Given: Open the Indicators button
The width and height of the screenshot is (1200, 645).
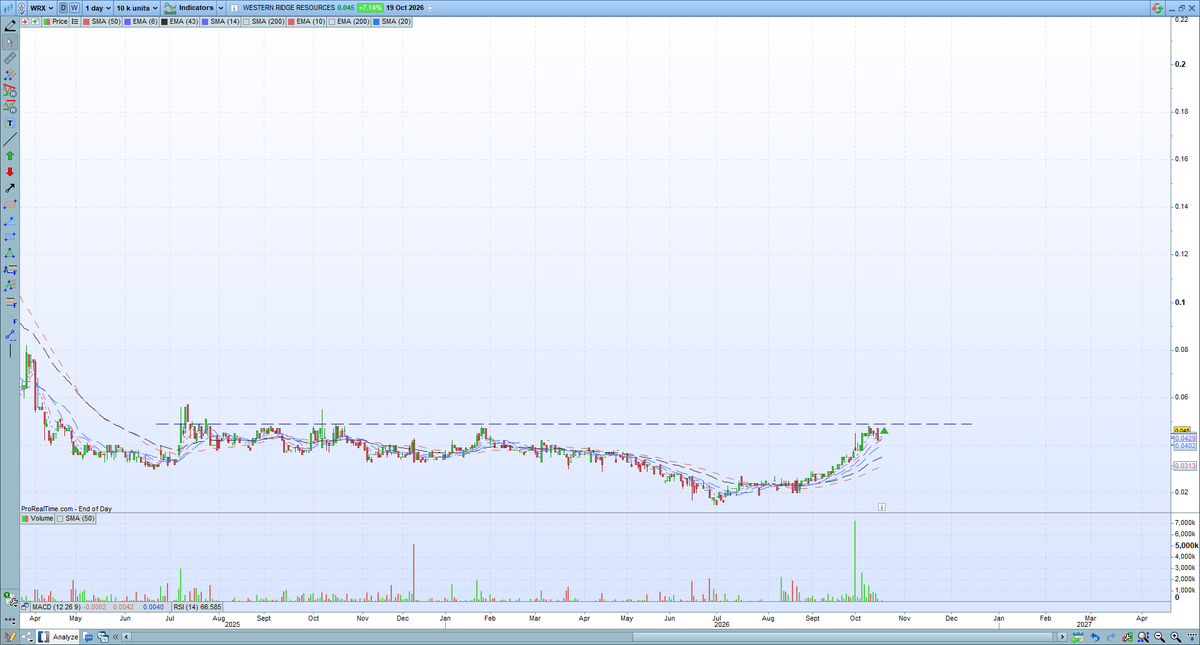Looking at the screenshot, I should tap(190, 8).
